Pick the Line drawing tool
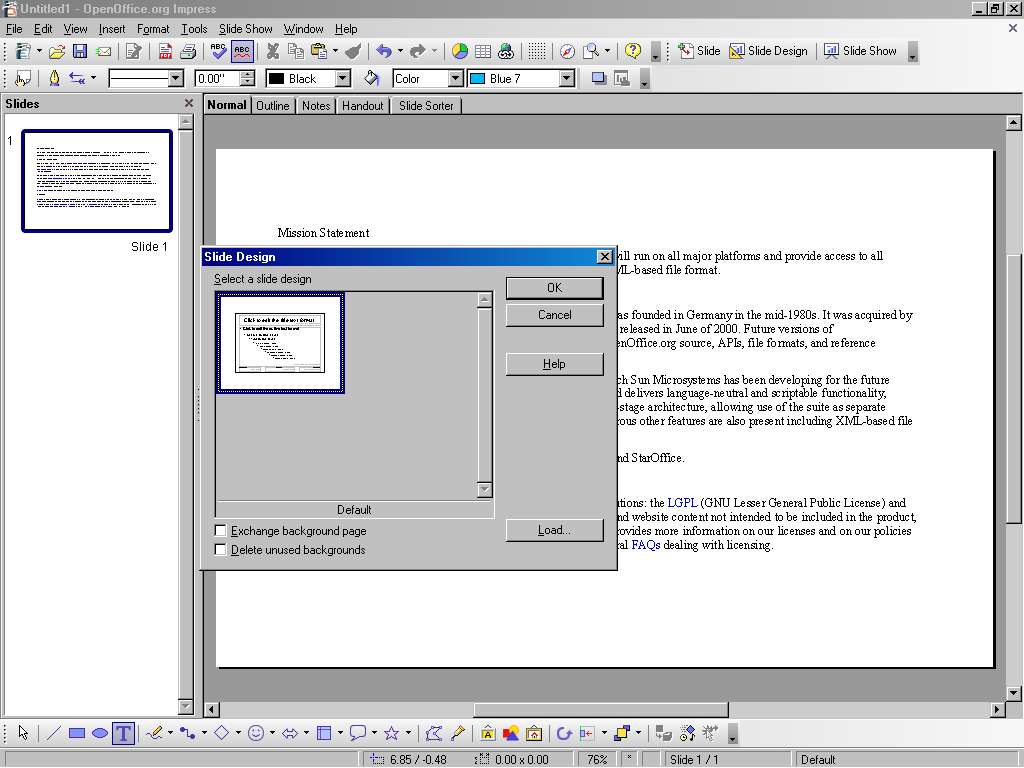 (x=54, y=733)
